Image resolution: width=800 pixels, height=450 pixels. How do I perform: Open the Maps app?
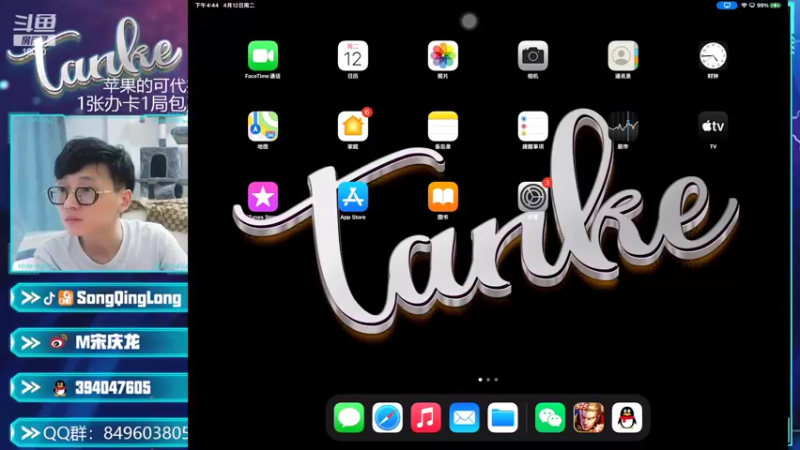click(x=263, y=126)
